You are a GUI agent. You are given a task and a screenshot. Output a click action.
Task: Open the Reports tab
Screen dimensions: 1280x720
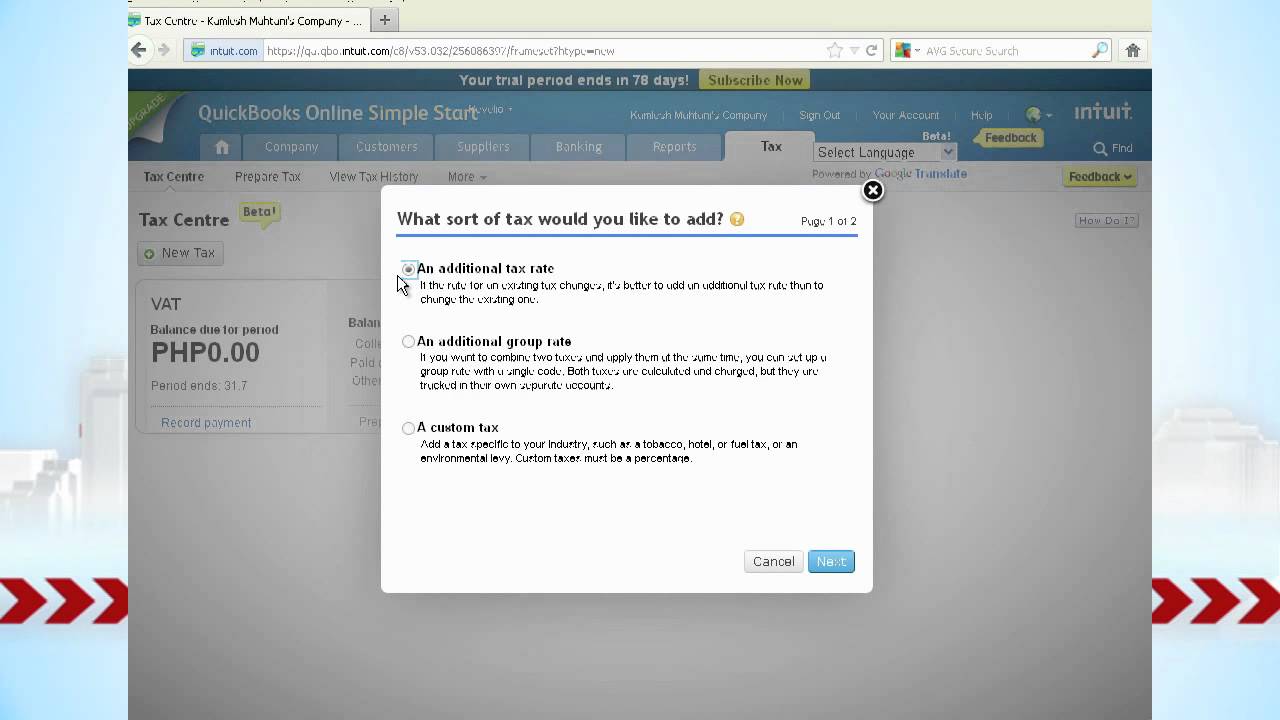coord(675,147)
